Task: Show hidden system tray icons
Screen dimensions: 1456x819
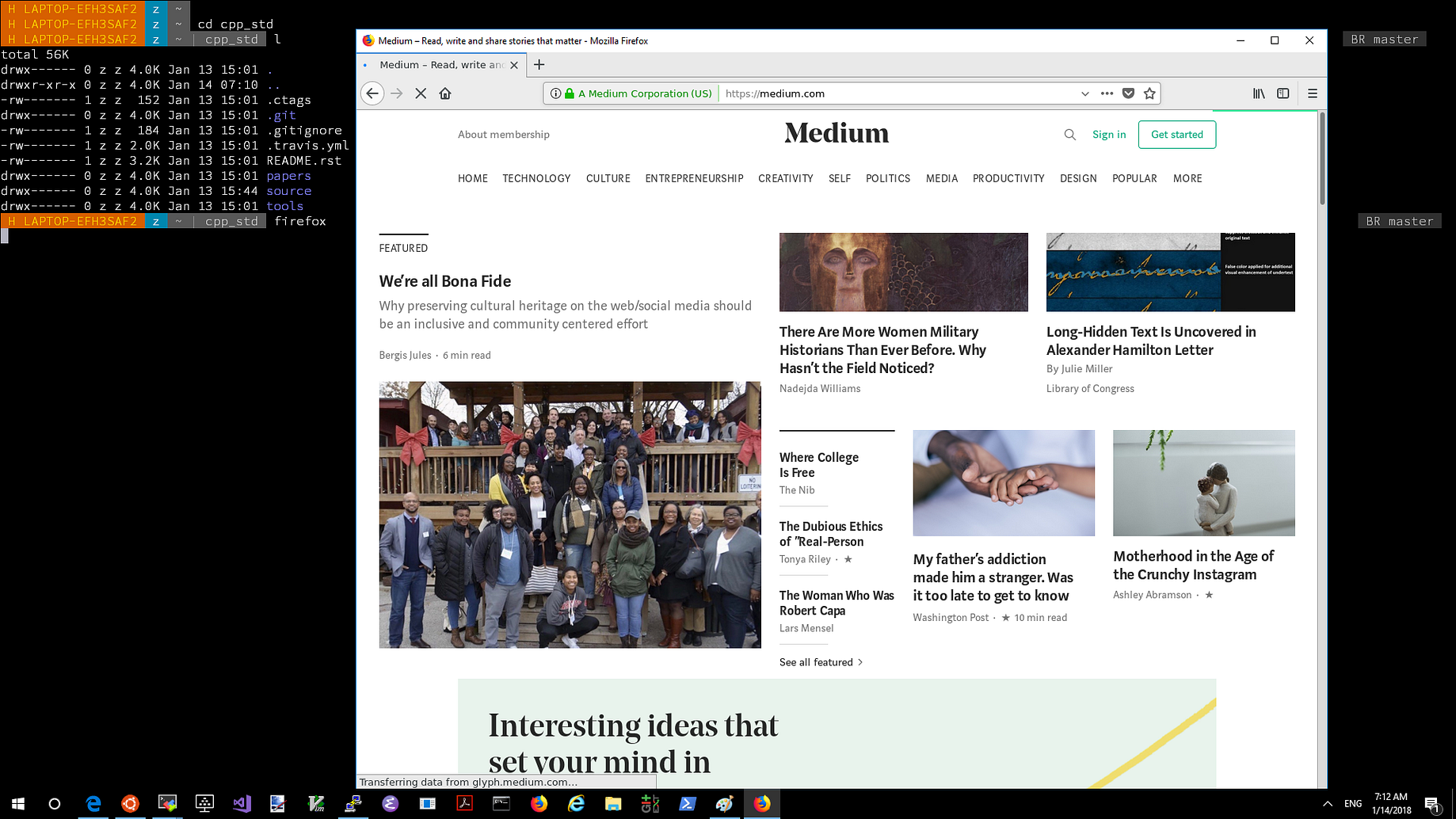Action: (1328, 804)
